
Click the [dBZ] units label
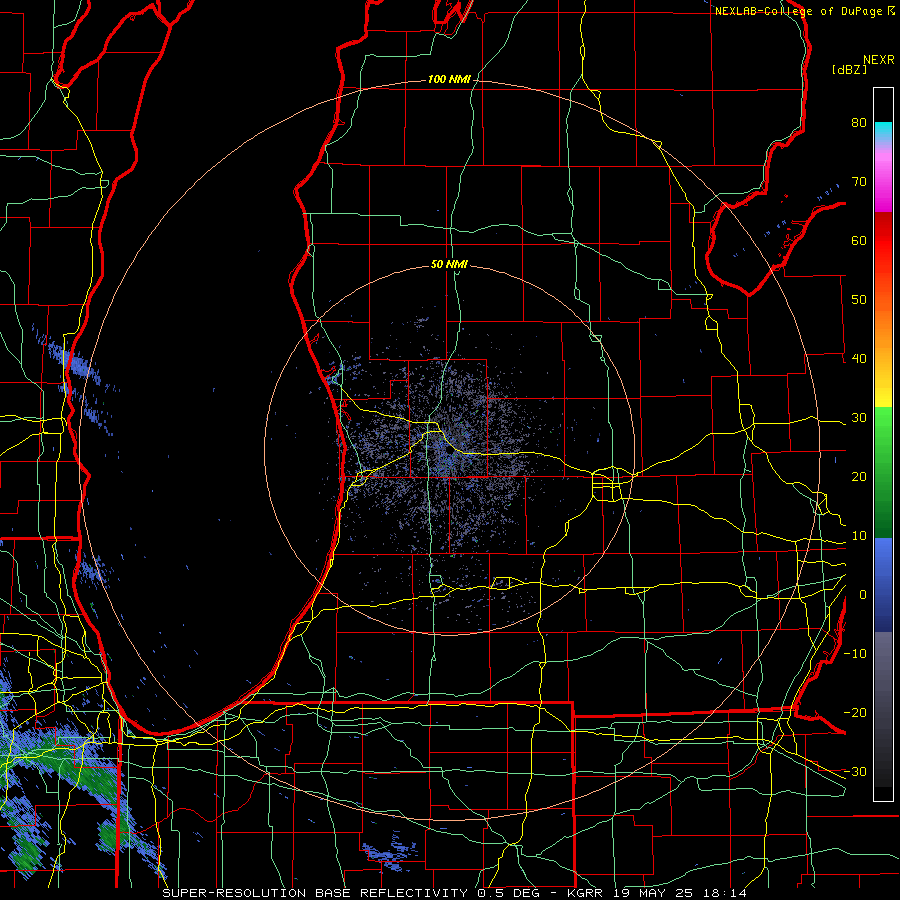pos(849,69)
